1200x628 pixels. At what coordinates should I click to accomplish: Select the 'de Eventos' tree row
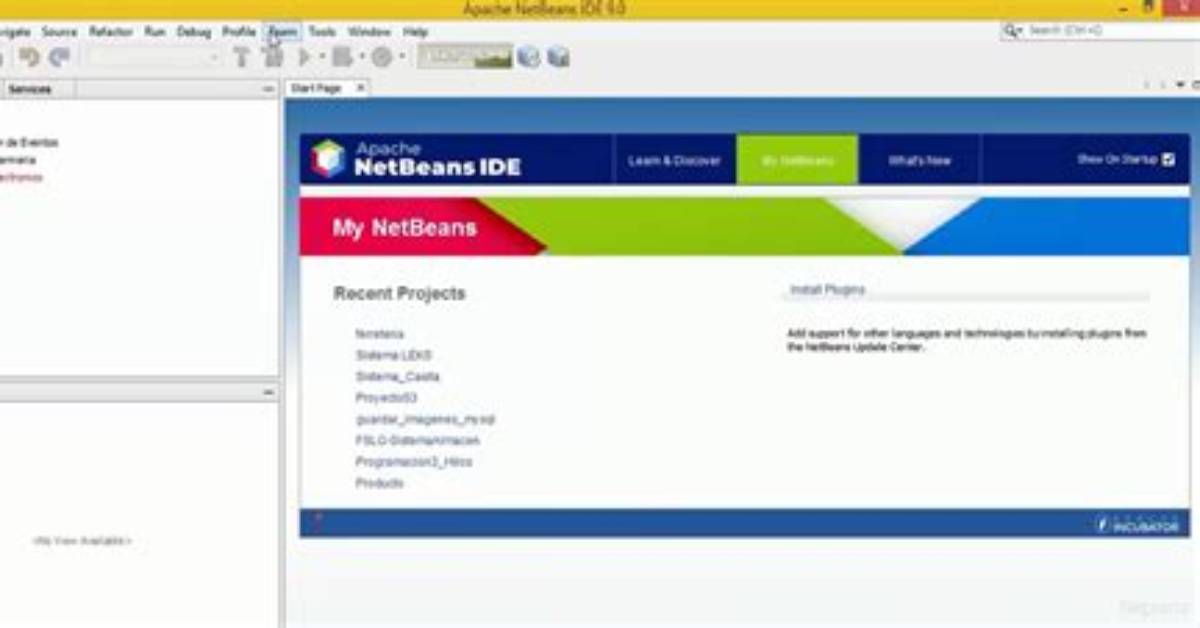[29, 142]
